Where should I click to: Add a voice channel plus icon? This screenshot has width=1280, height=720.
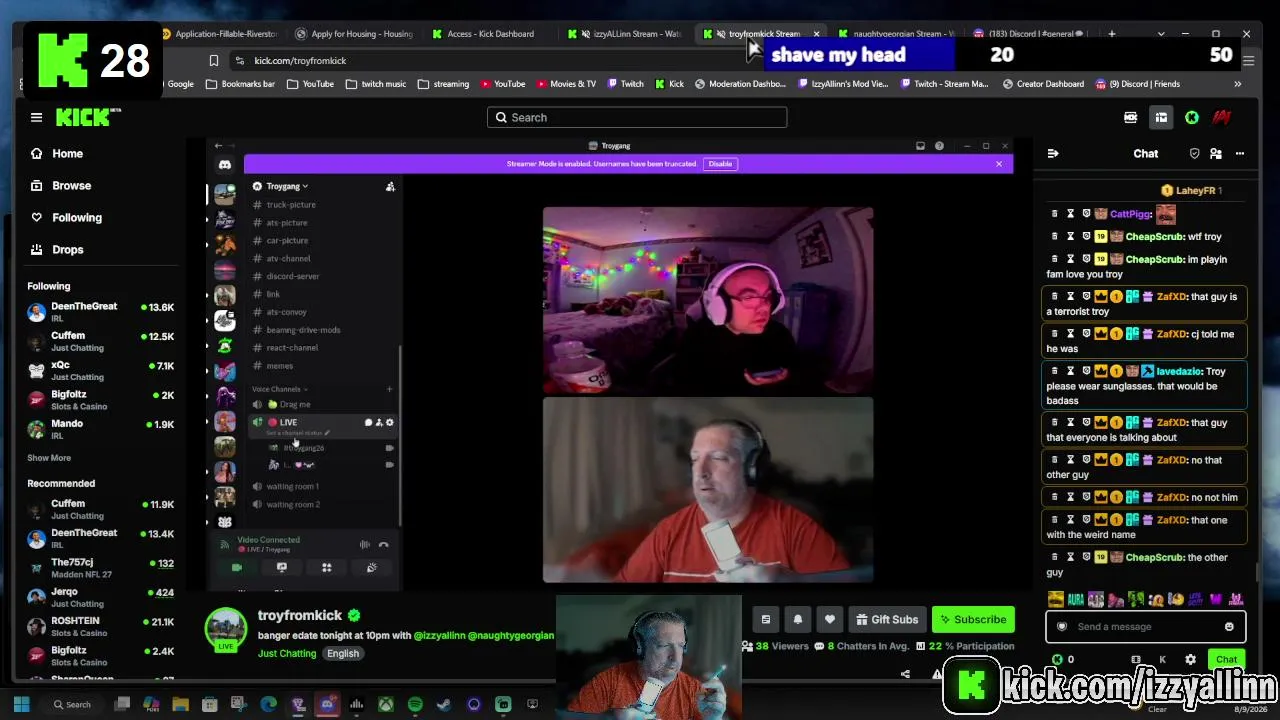389,389
